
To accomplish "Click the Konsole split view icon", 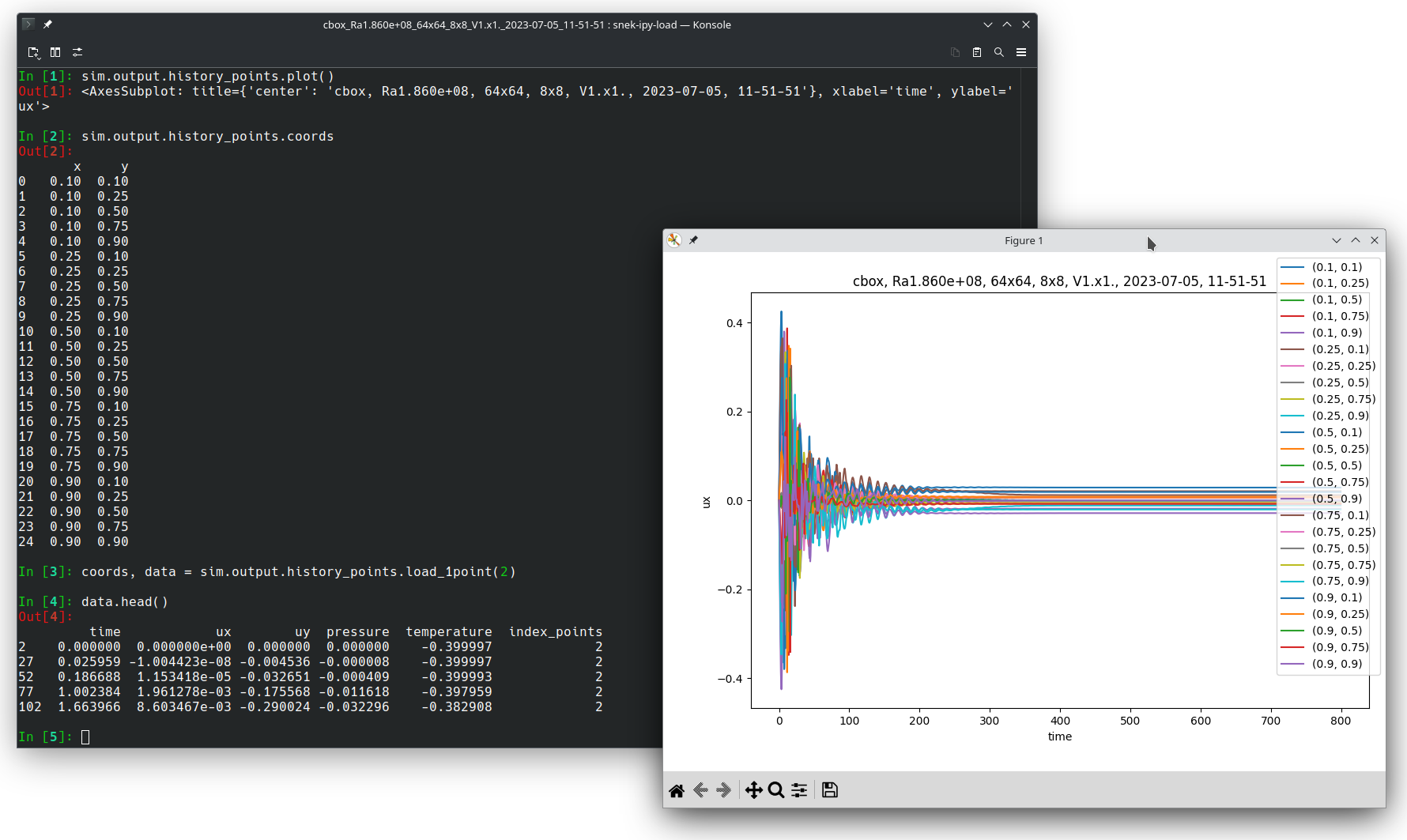I will [x=55, y=52].
